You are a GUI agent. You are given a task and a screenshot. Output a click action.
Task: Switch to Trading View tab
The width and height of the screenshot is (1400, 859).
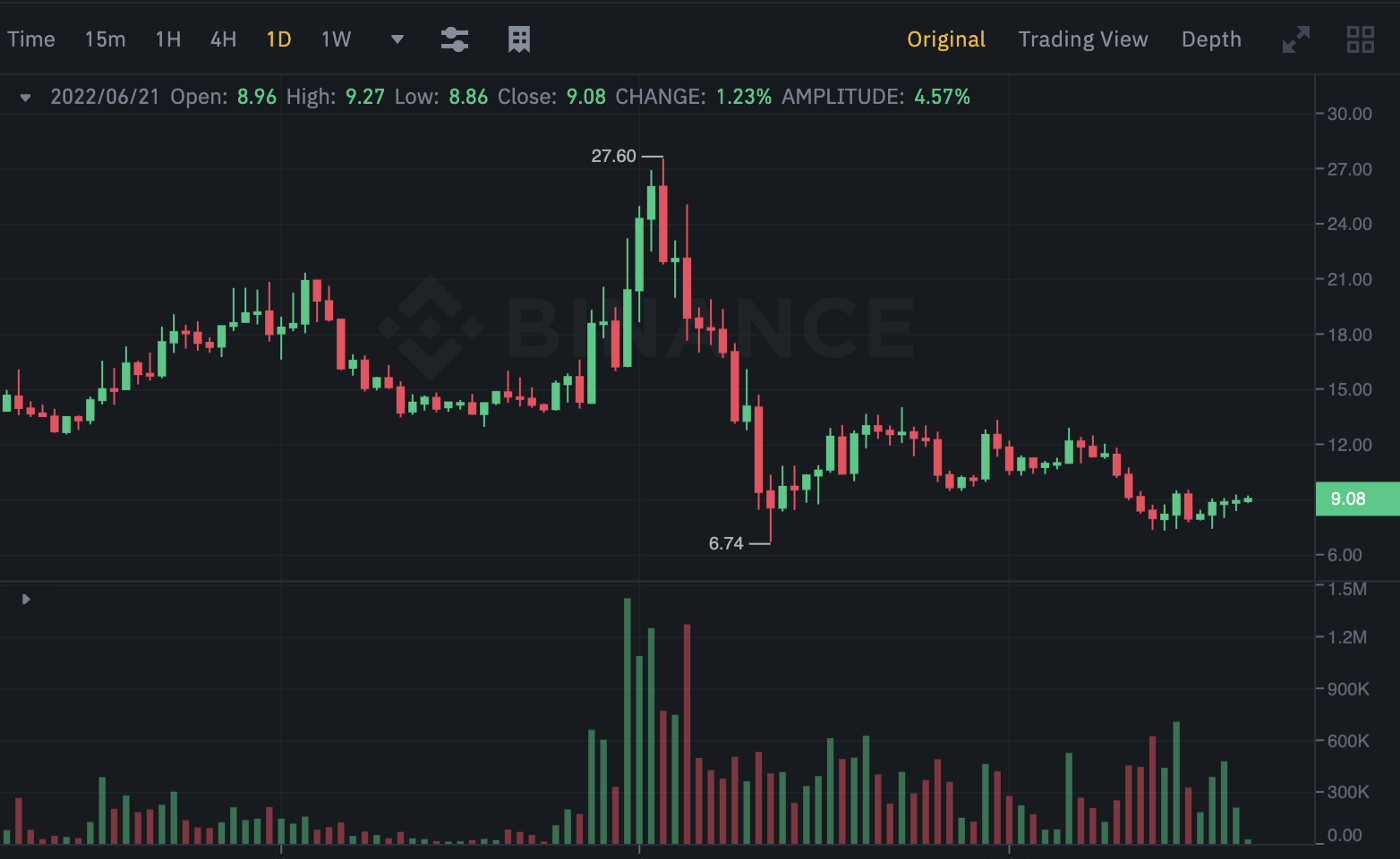(1083, 40)
